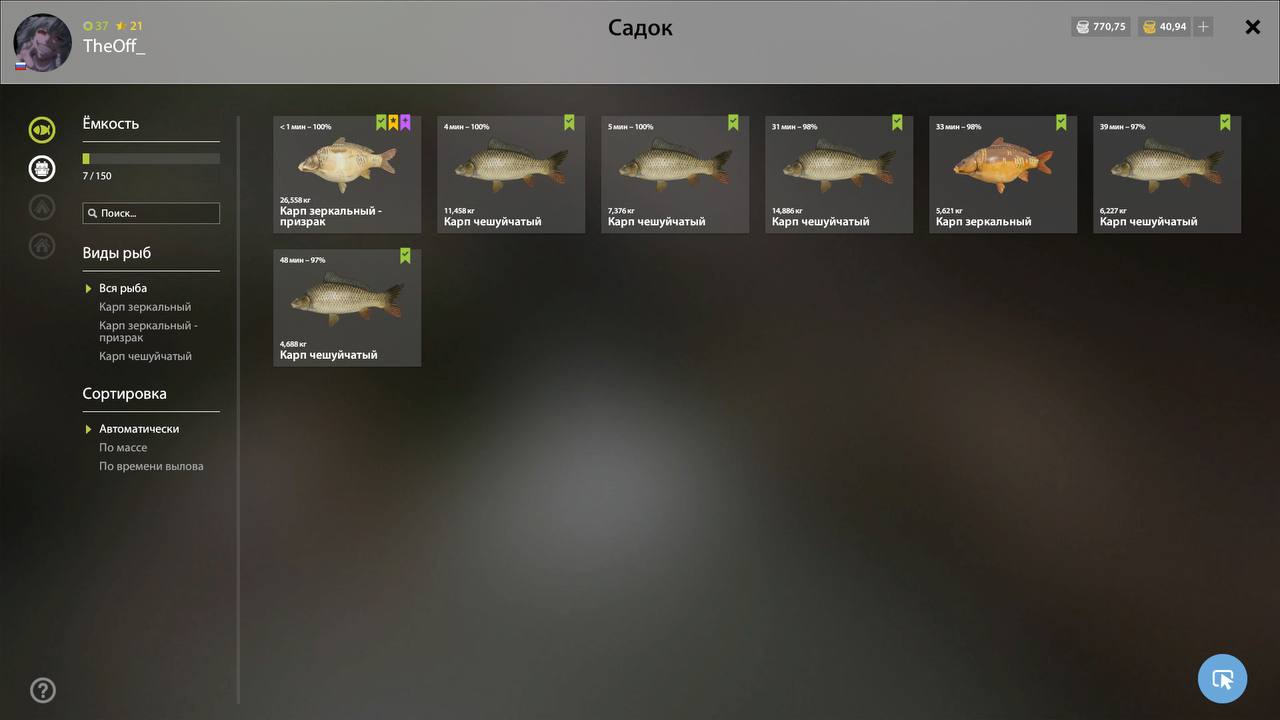Add currency with the plus button
Viewport: 1280px width, 720px height.
click(1203, 27)
